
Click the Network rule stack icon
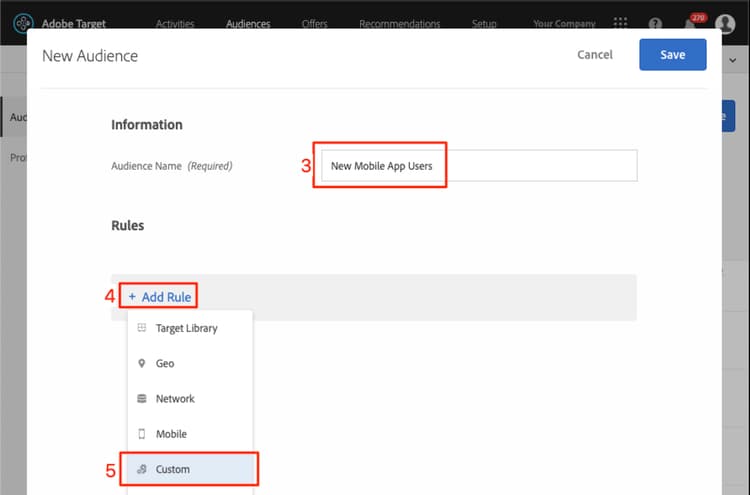pos(141,399)
